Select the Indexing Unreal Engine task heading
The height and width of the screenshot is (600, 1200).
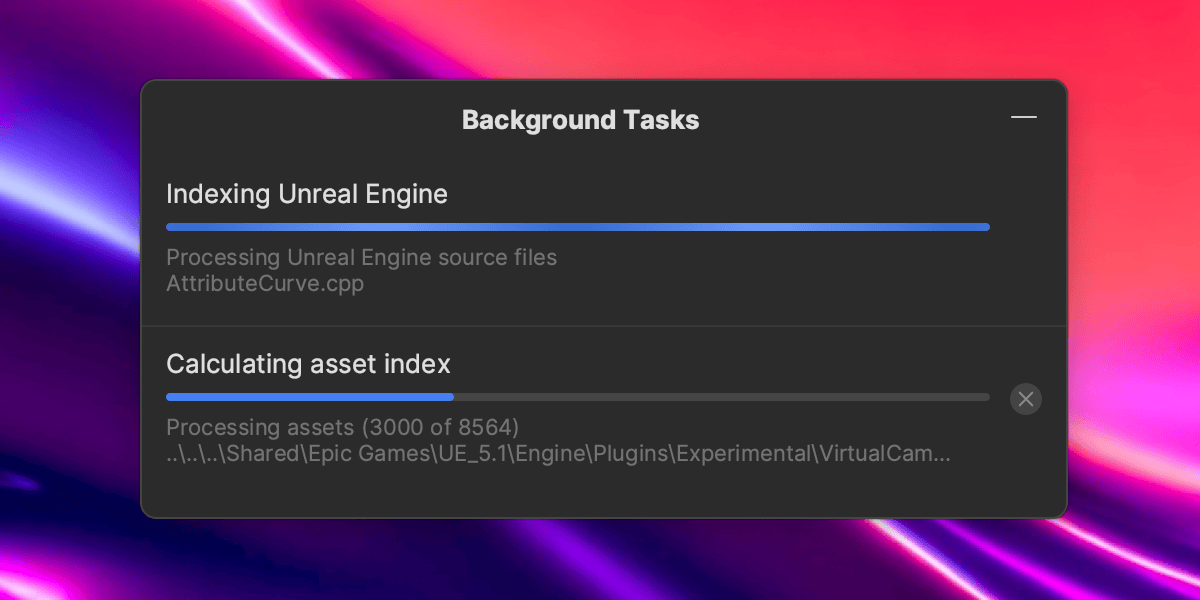(x=306, y=194)
